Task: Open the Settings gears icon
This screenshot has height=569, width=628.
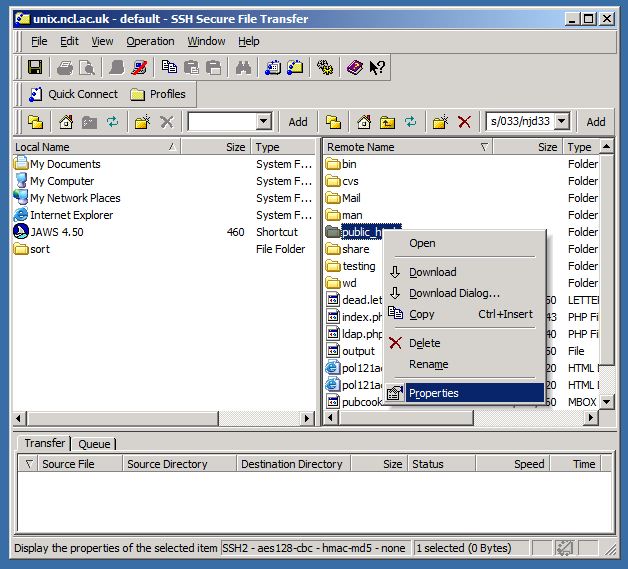Action: pyautogui.click(x=324, y=68)
